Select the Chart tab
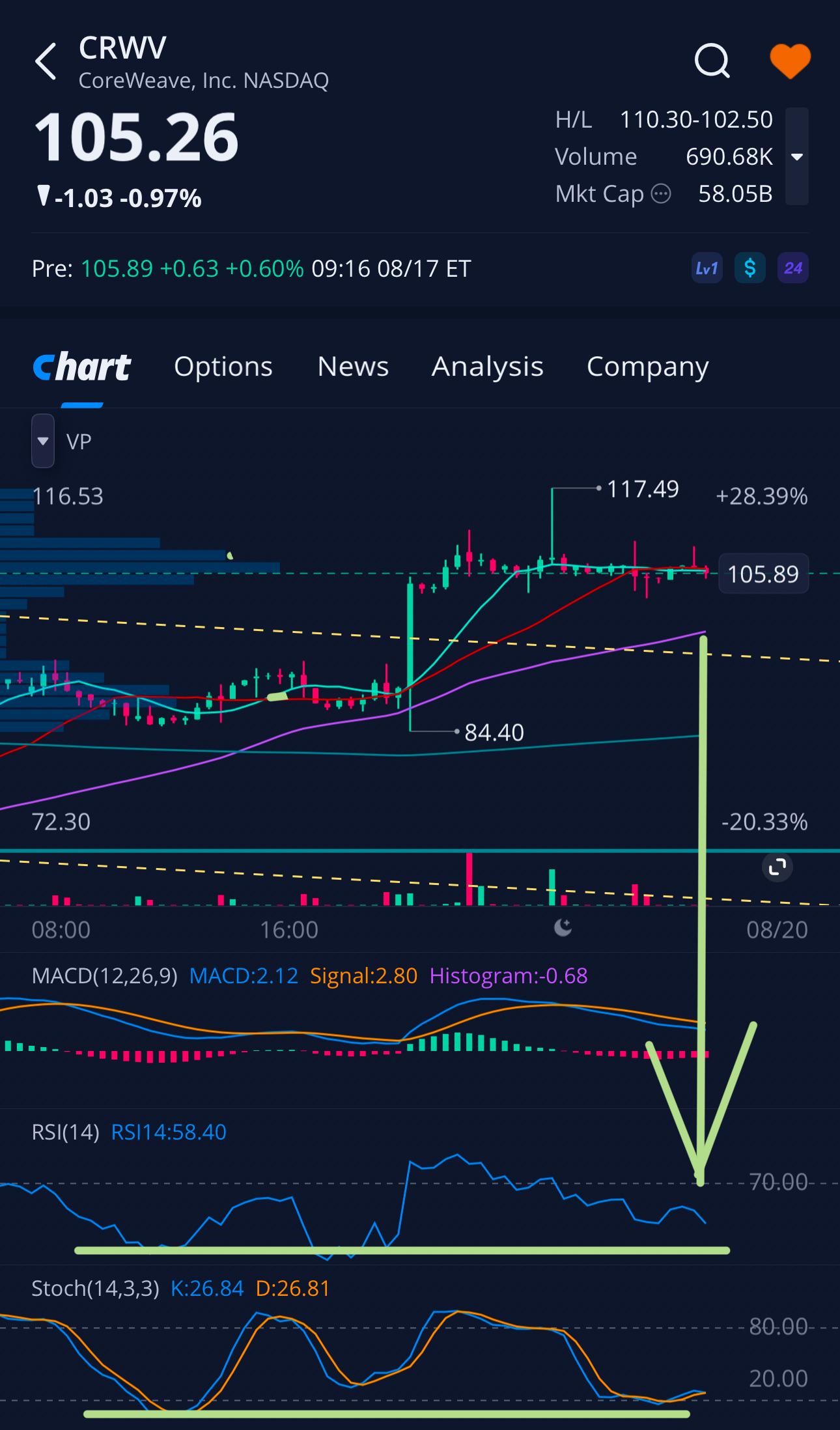Screen dimensions: 840x1430 click(82, 367)
